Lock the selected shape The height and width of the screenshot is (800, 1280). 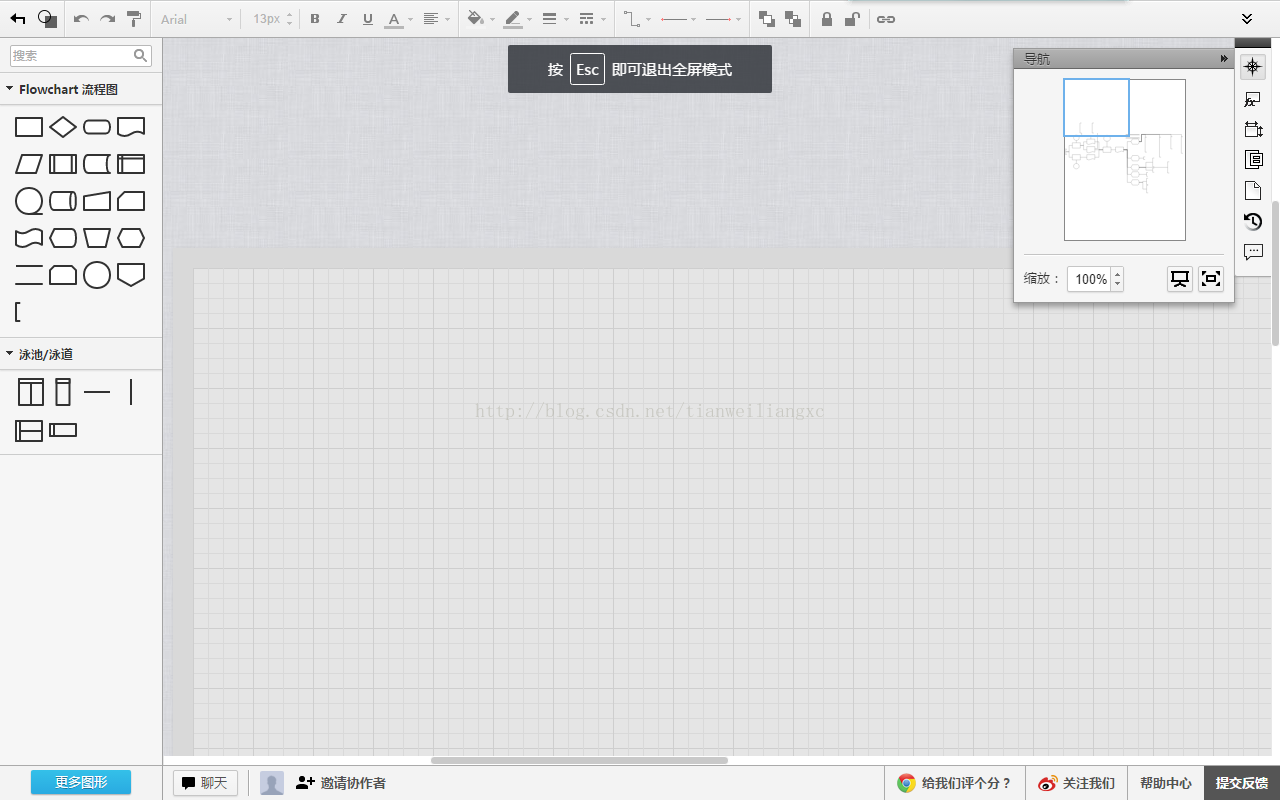click(x=827, y=19)
